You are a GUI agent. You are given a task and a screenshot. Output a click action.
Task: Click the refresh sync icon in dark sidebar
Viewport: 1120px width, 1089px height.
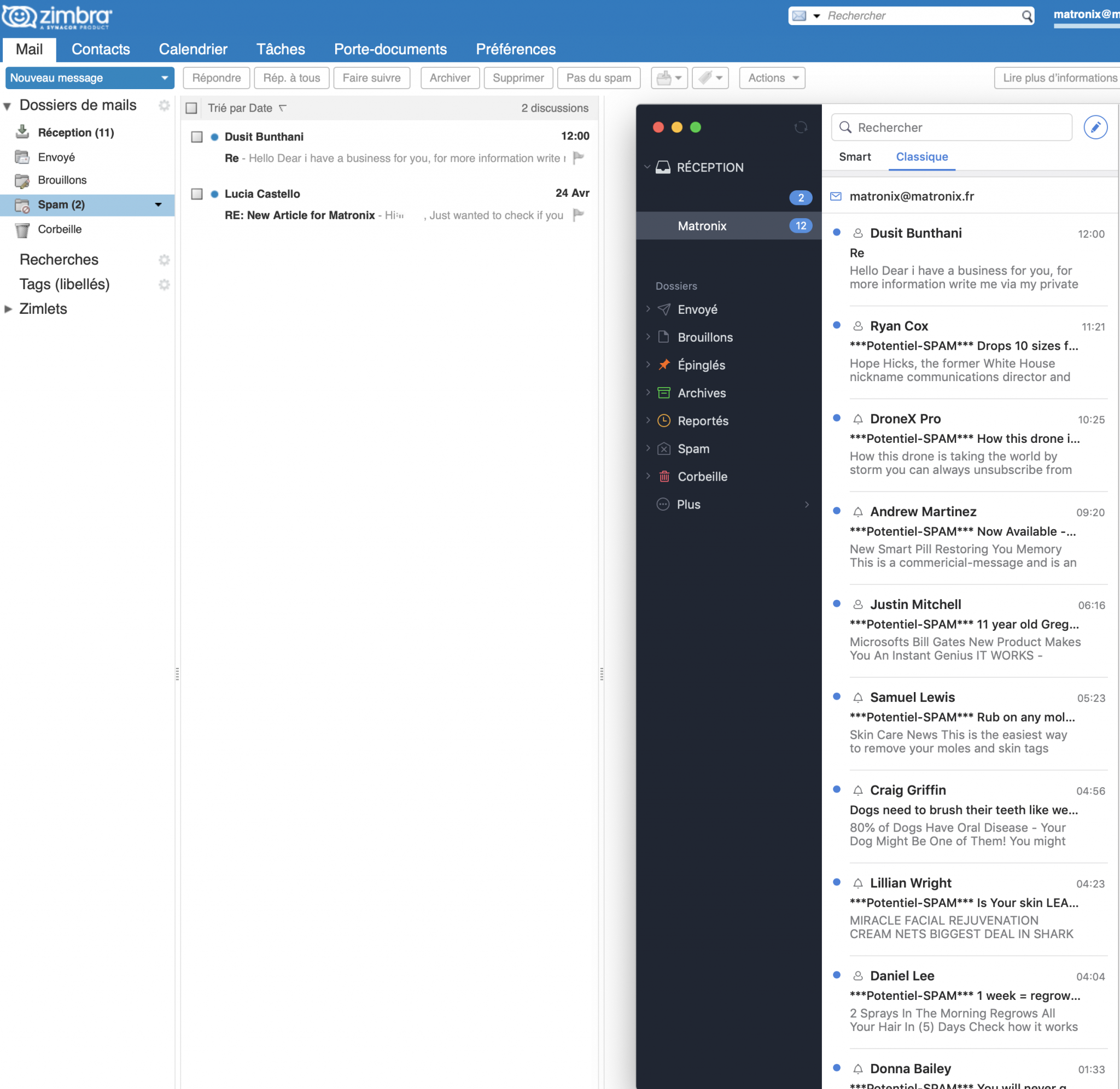[800, 127]
